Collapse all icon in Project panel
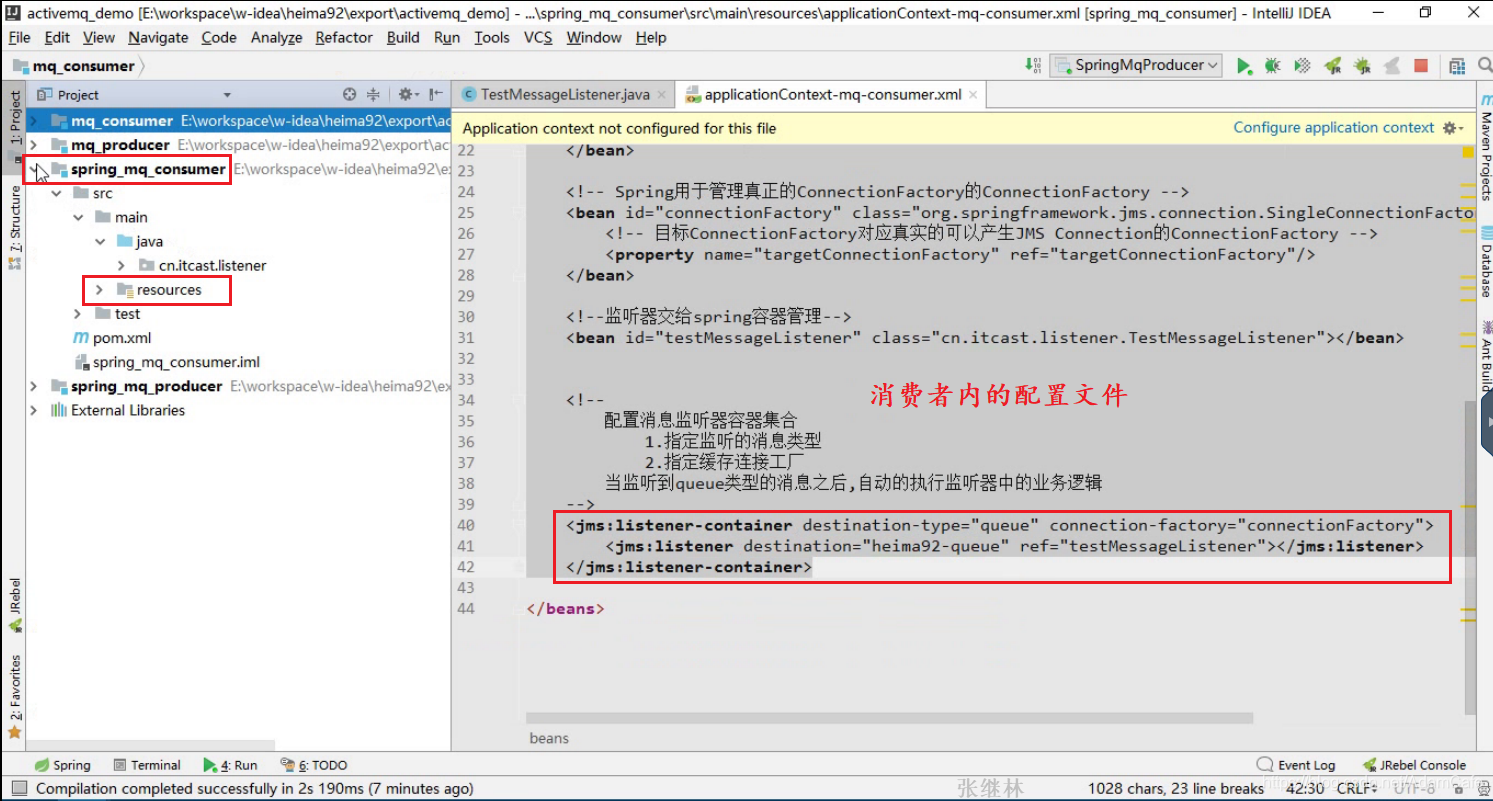The image size is (1493, 801). click(373, 94)
